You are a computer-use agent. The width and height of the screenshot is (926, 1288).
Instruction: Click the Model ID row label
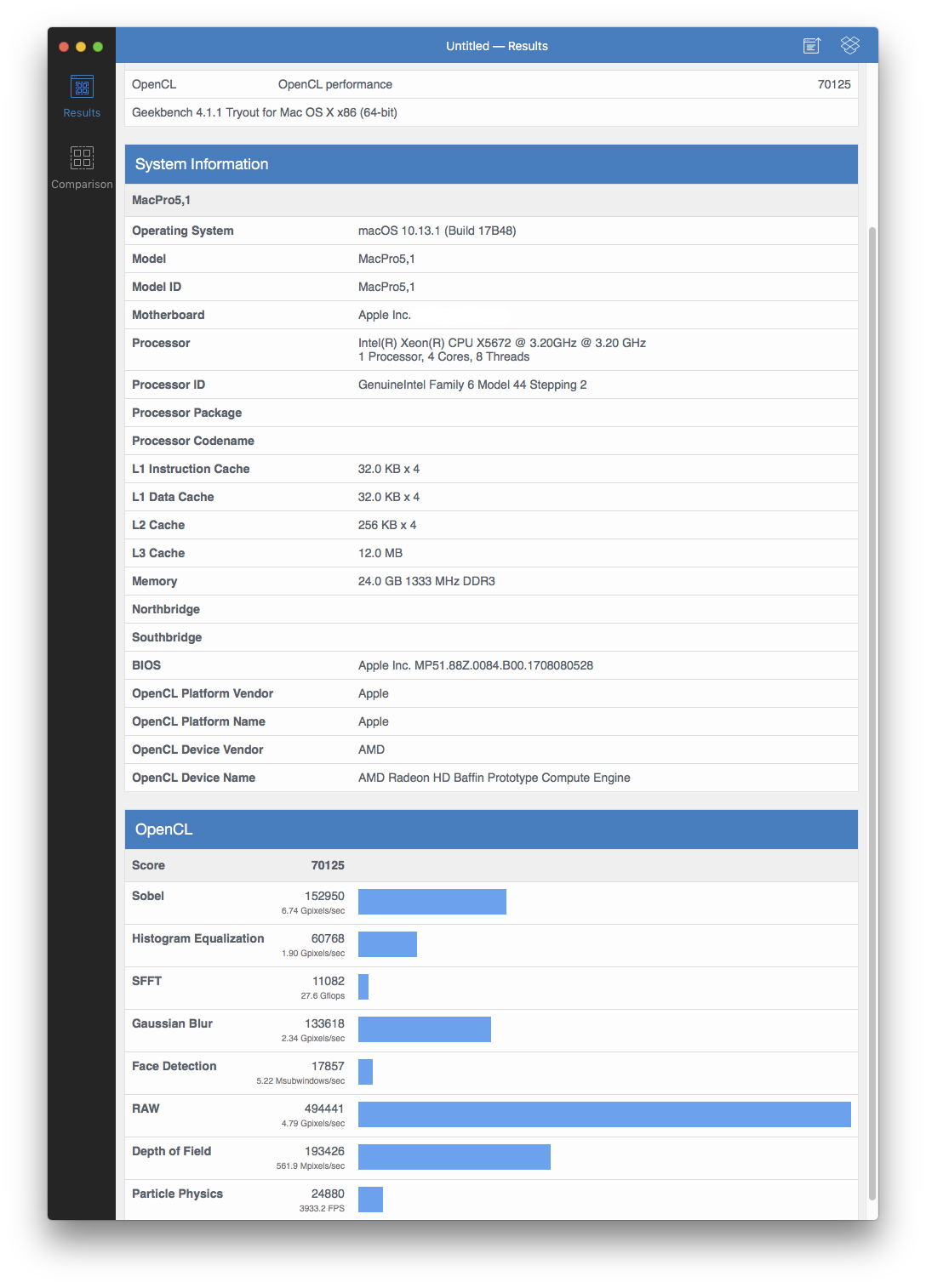(157, 287)
